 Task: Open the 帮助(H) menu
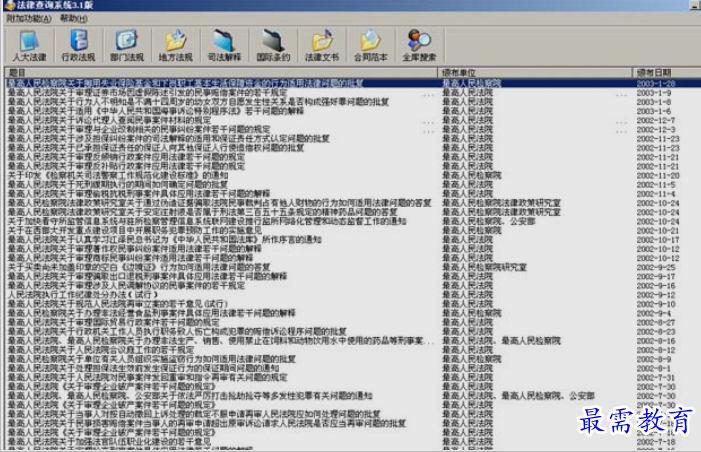click(x=74, y=18)
